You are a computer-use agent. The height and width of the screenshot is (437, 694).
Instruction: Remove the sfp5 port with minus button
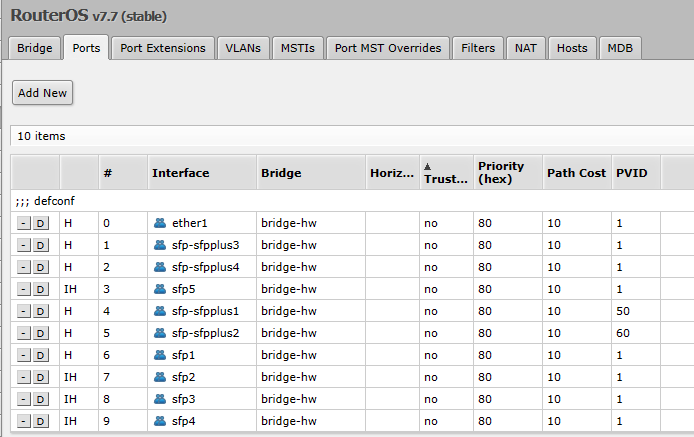[x=23, y=289]
